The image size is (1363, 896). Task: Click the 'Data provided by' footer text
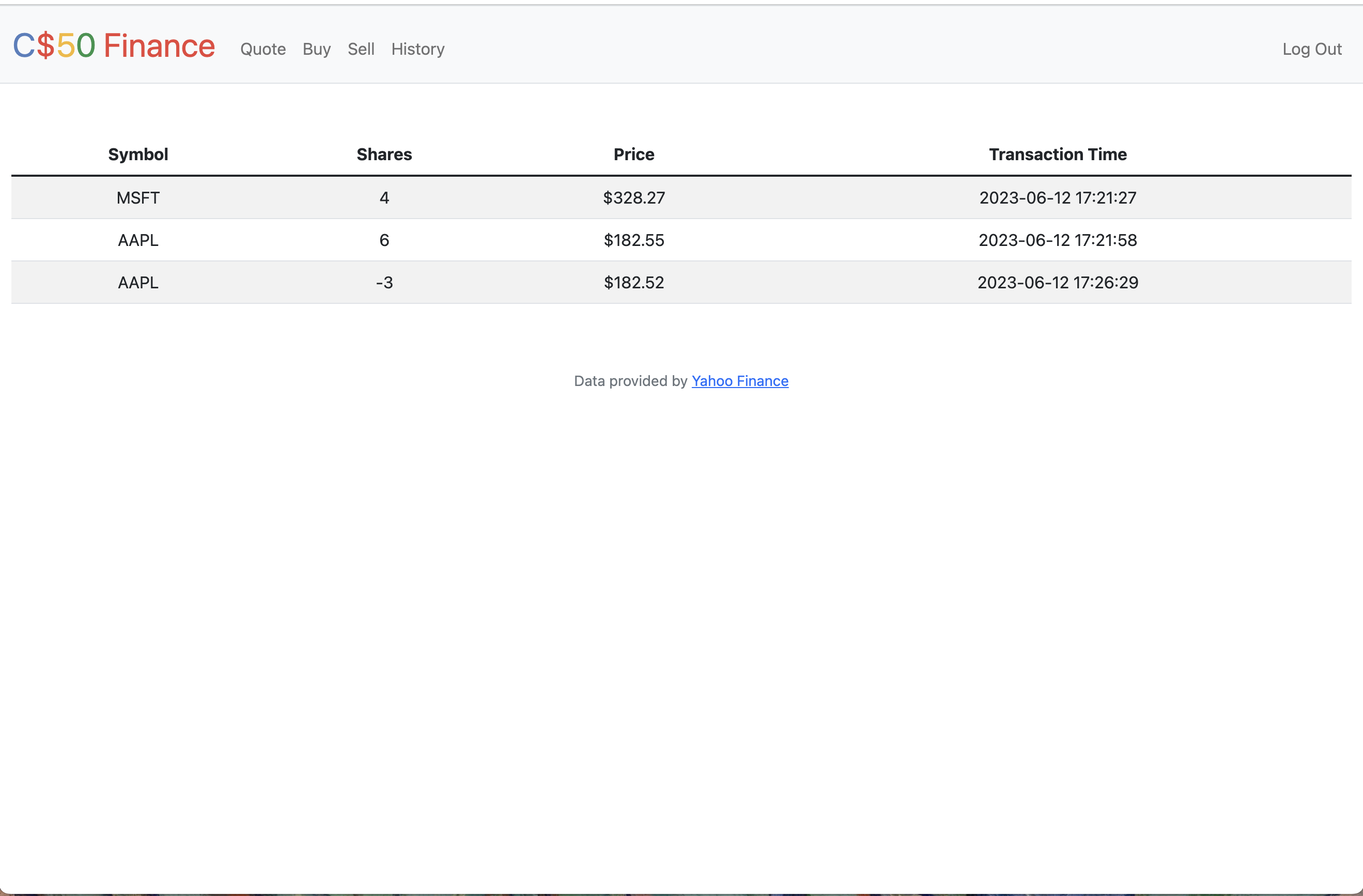630,381
